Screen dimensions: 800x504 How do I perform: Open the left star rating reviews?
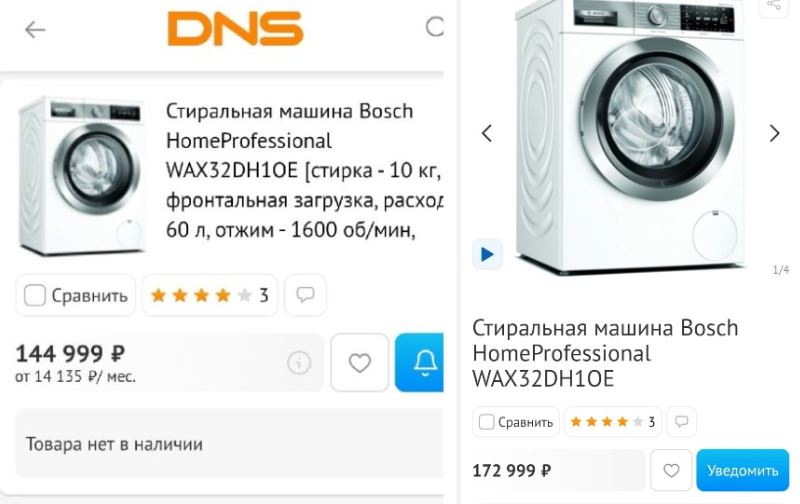pos(210,295)
